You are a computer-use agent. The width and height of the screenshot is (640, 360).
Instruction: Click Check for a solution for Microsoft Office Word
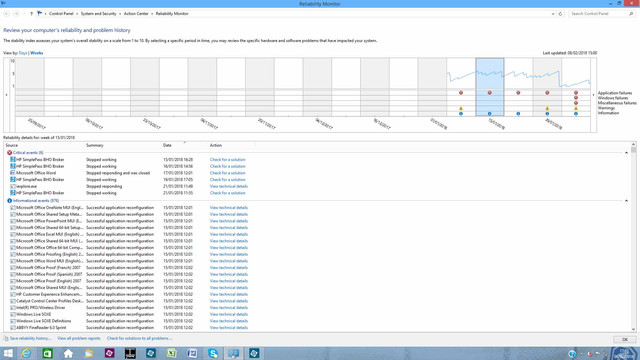tap(227, 173)
